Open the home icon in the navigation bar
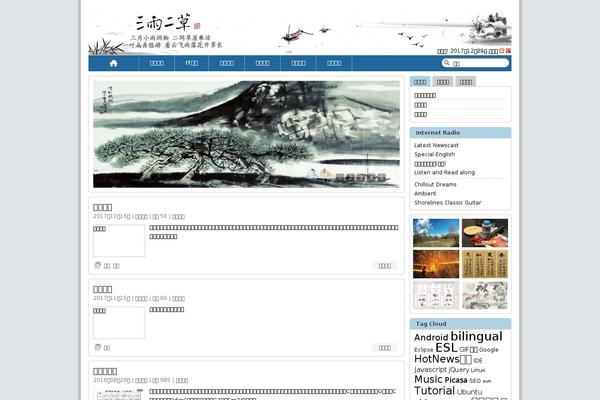The height and width of the screenshot is (400, 600). pos(113,63)
